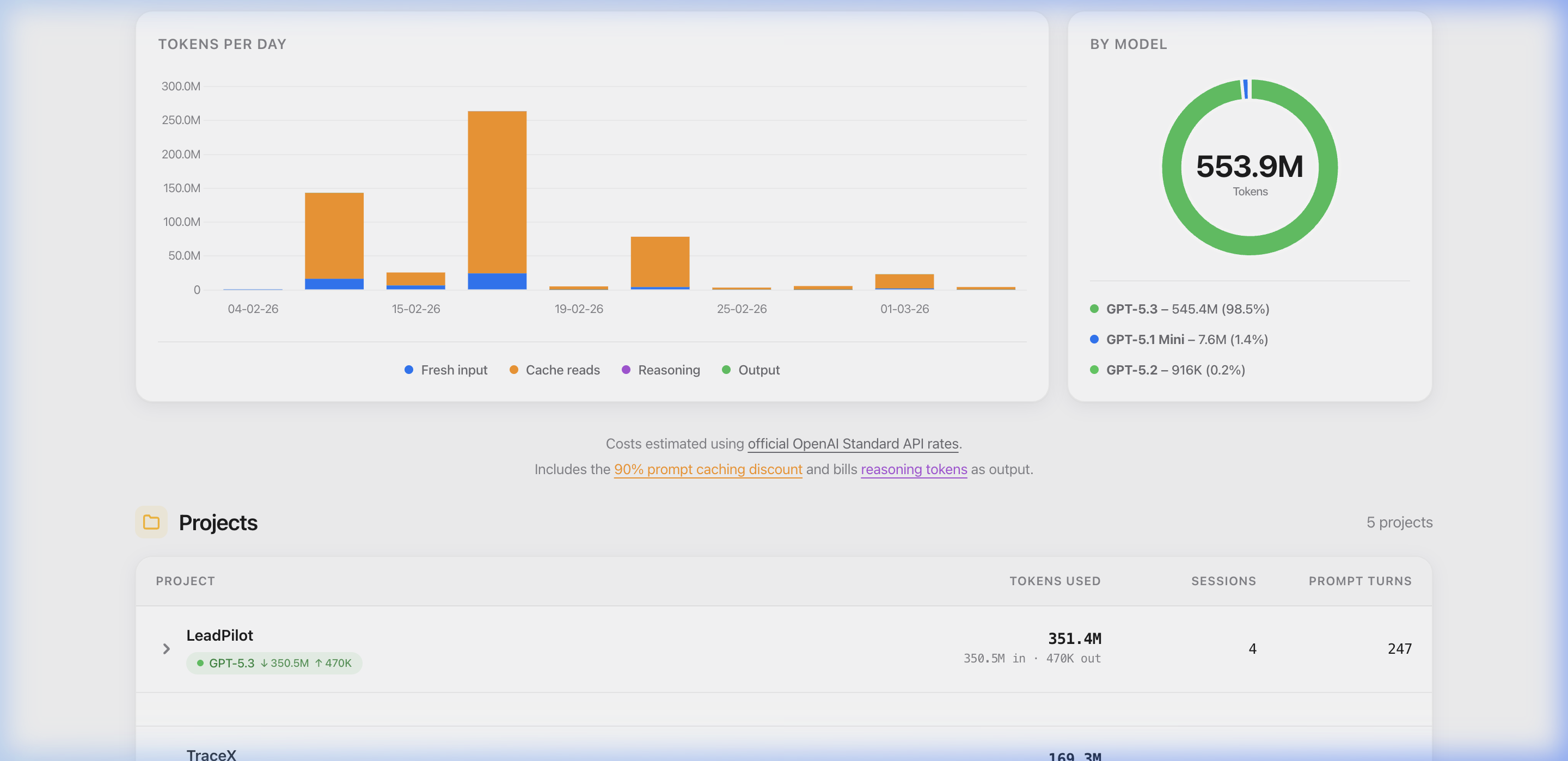Open the TraceX project row
This screenshot has height=761, width=1568.
click(211, 754)
